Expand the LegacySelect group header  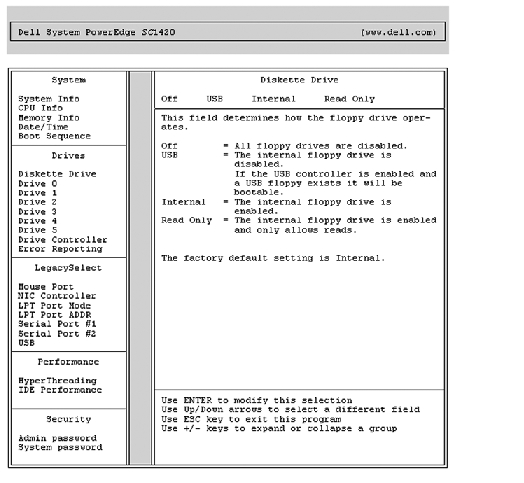coord(68,268)
